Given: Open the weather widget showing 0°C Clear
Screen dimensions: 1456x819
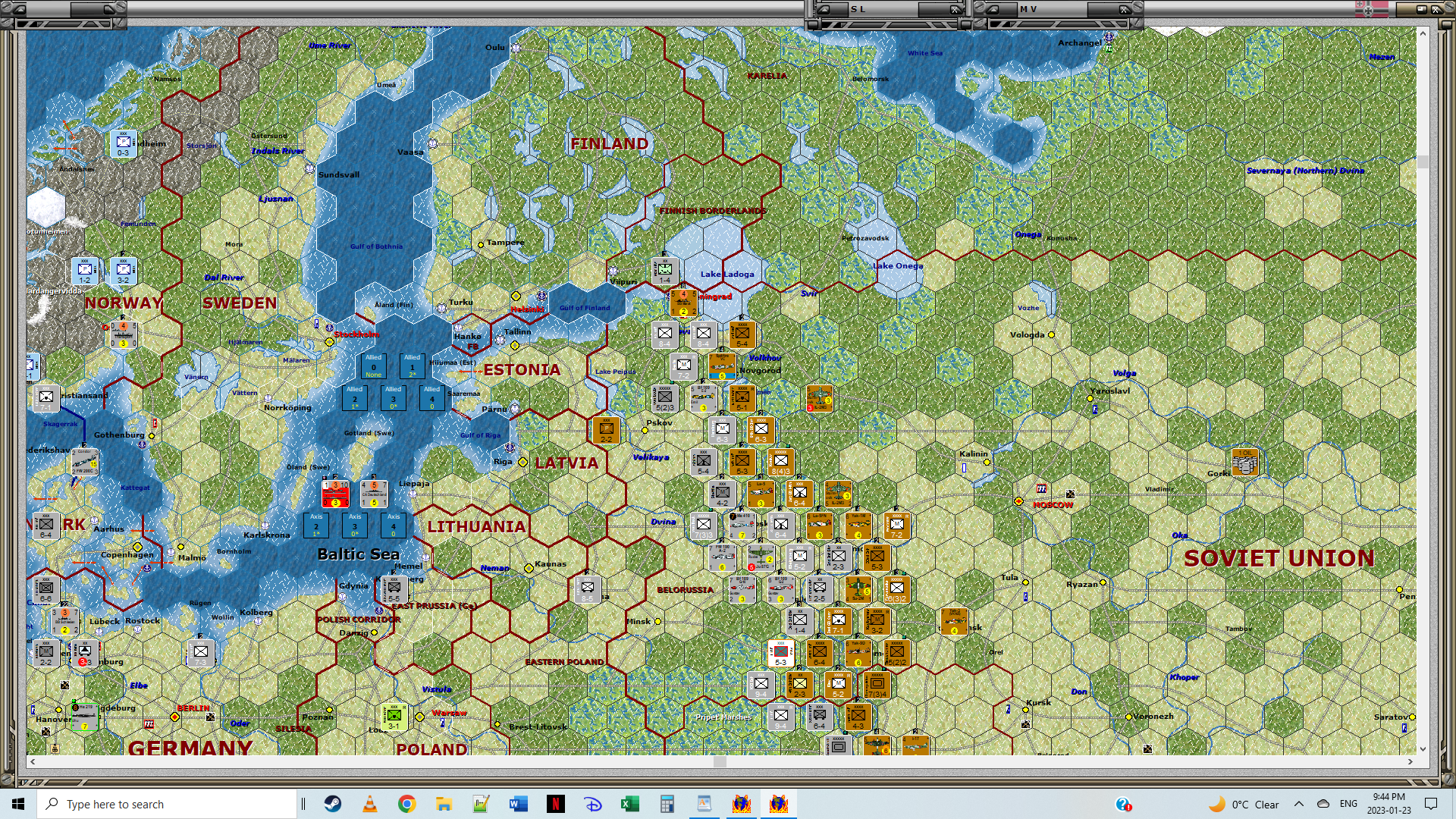Looking at the screenshot, I should [1244, 804].
